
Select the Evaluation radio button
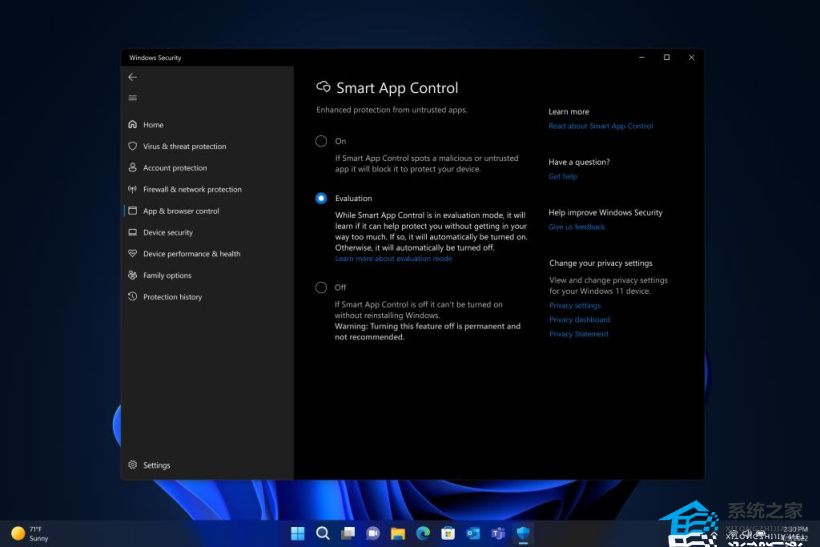[x=321, y=198]
